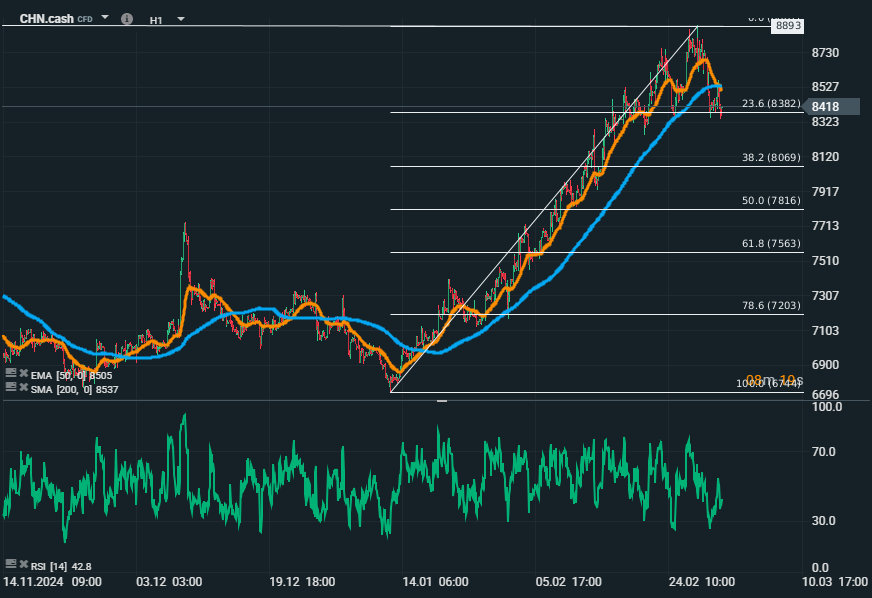Viewport: 872px width, 598px height.
Task: Click the 19.12 18:00 time label
Action: pyautogui.click(x=302, y=582)
